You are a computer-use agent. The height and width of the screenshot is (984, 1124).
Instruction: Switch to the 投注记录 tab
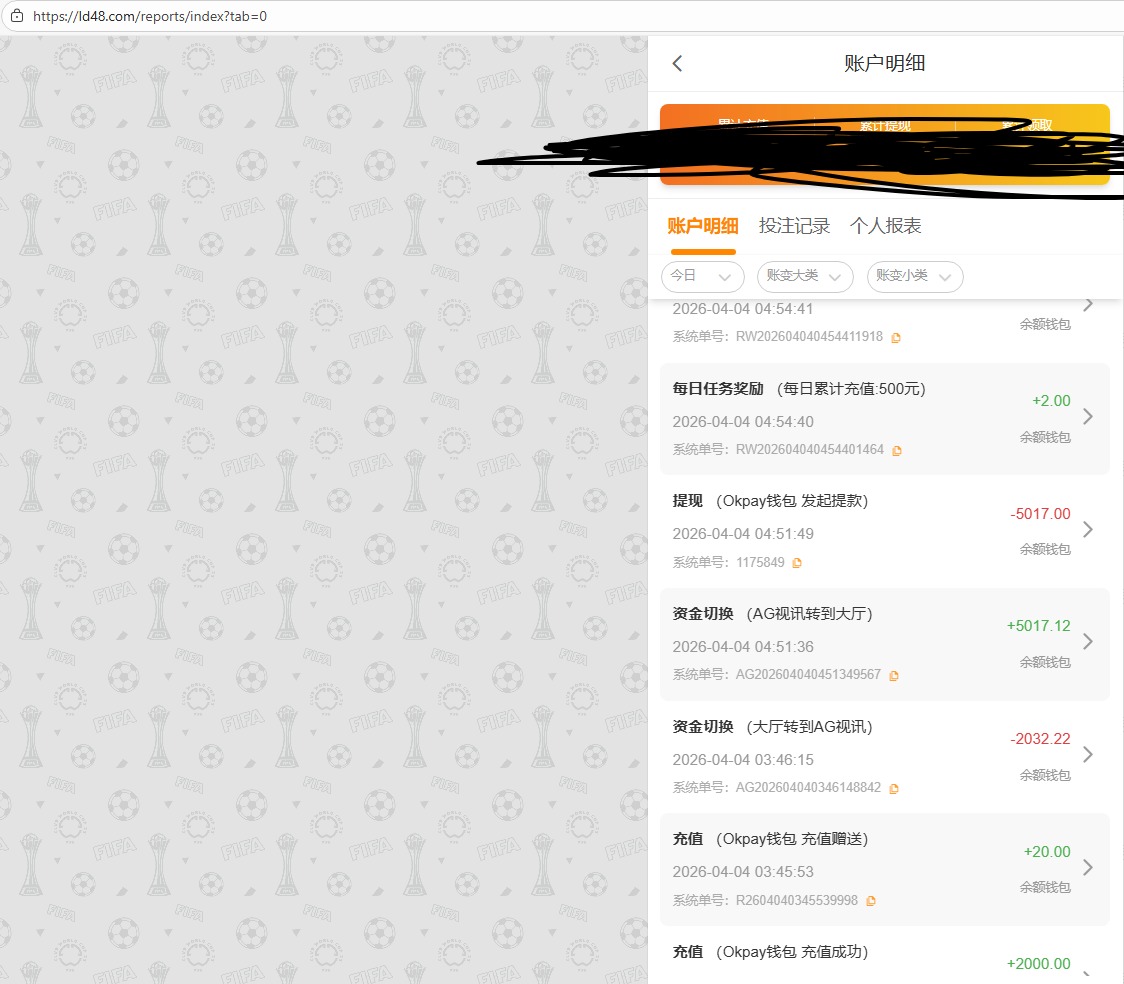794,226
